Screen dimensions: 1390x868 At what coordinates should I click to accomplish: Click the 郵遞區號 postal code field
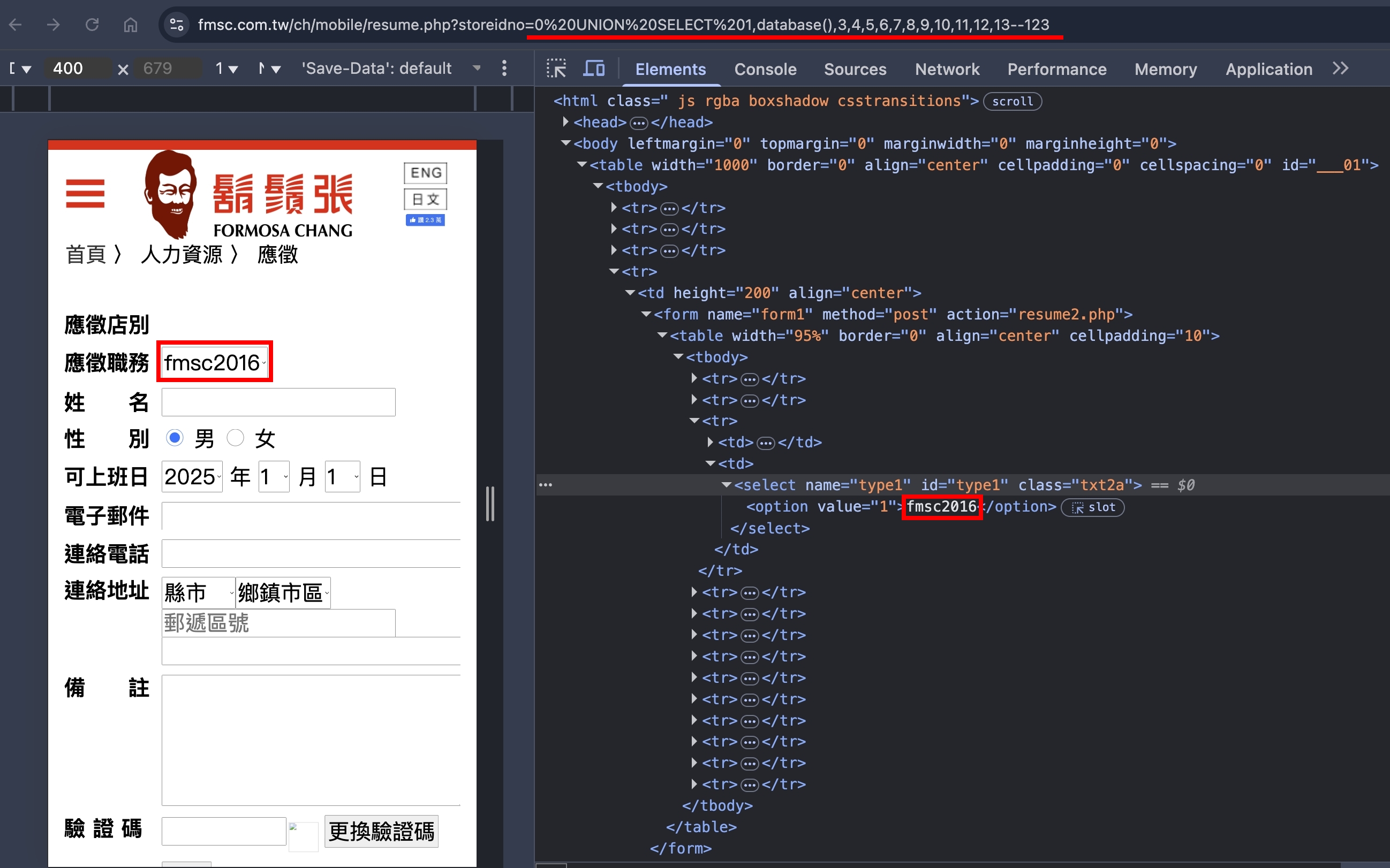tap(278, 623)
